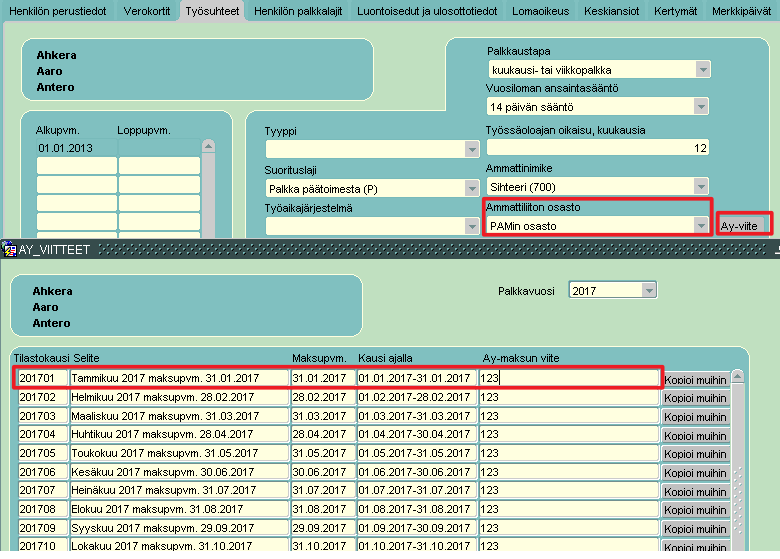The image size is (780, 559).
Task: Select the Työsuhteet tab
Action: click(212, 11)
